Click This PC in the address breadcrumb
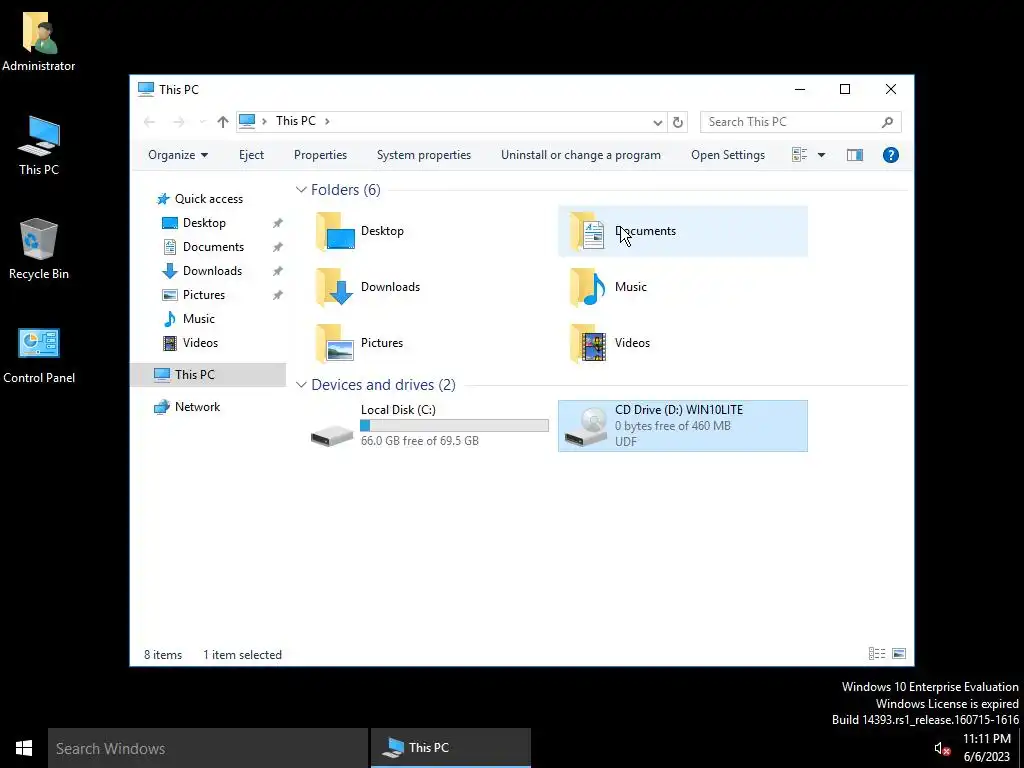The height and width of the screenshot is (768, 1024). pyautogui.click(x=295, y=121)
